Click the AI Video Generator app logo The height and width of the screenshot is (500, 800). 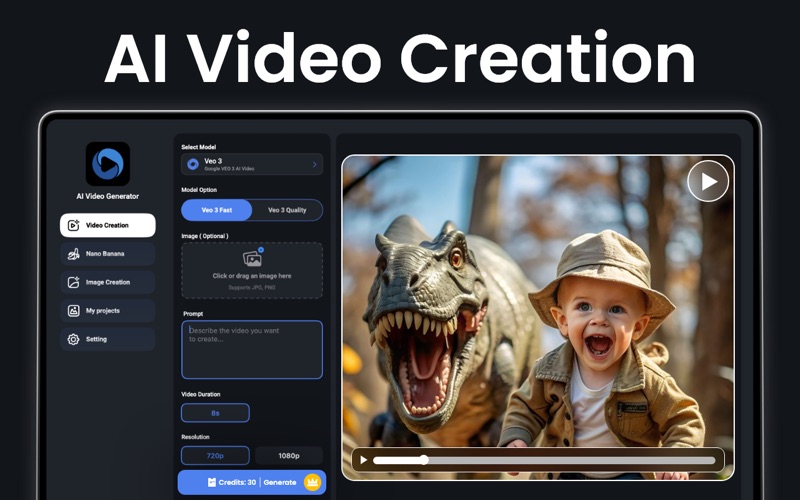(x=108, y=164)
